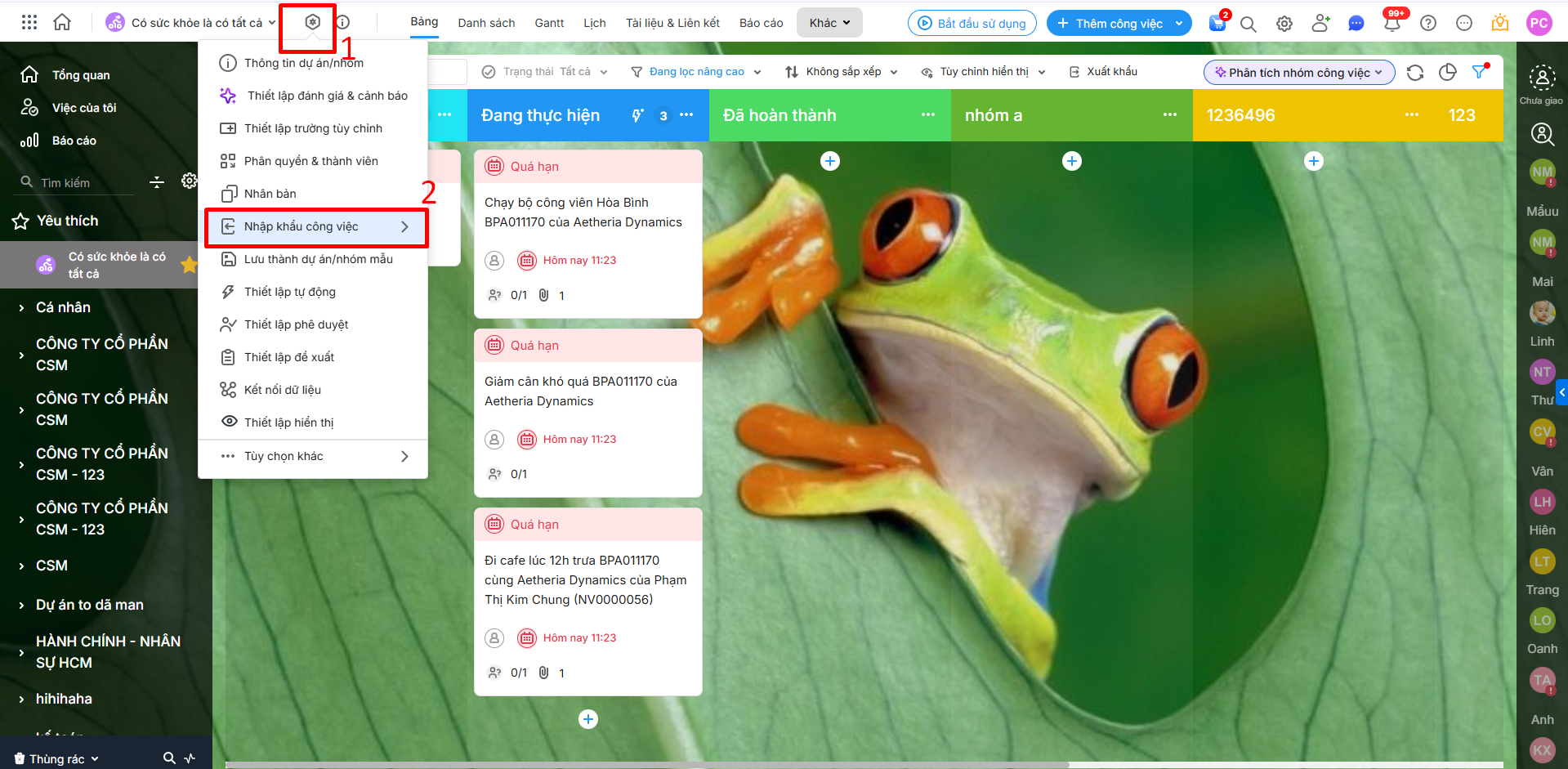
Task: Open the Trạng thái Tất cả dropdown
Action: pos(545,72)
